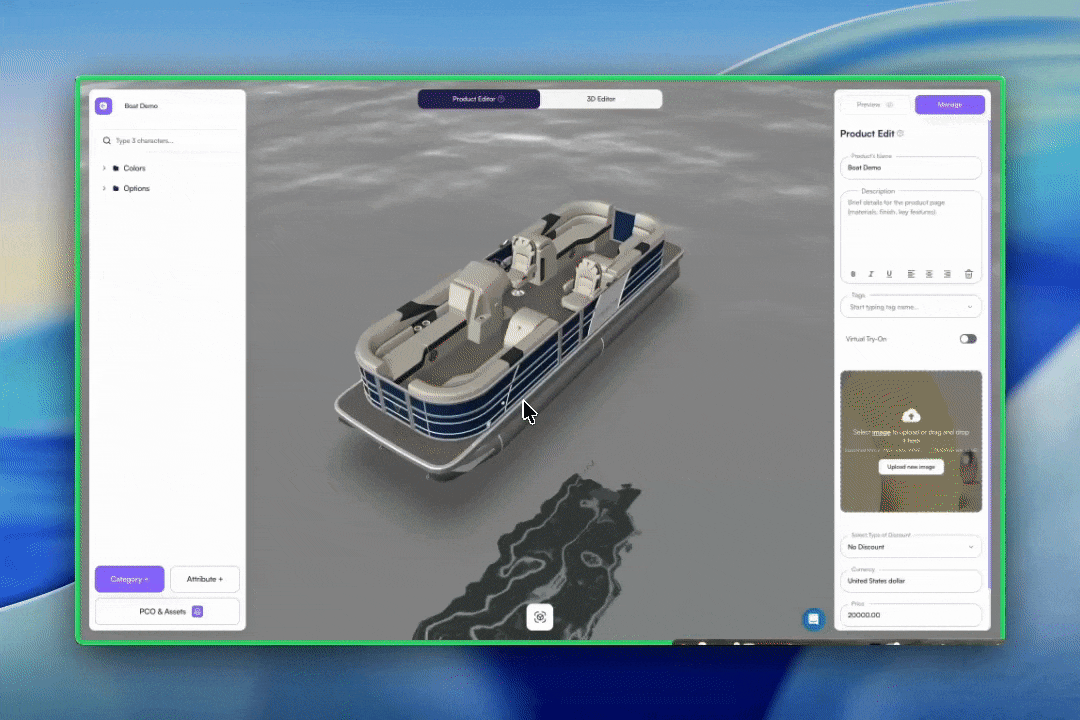The image size is (1080, 720).
Task: Click the camera focus icon below the boat
Action: coord(540,617)
